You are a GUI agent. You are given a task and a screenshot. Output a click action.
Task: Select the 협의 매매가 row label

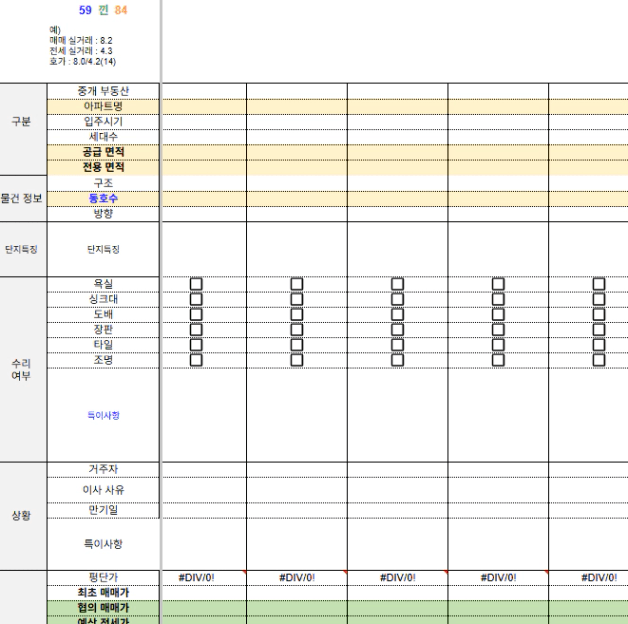click(x=103, y=608)
